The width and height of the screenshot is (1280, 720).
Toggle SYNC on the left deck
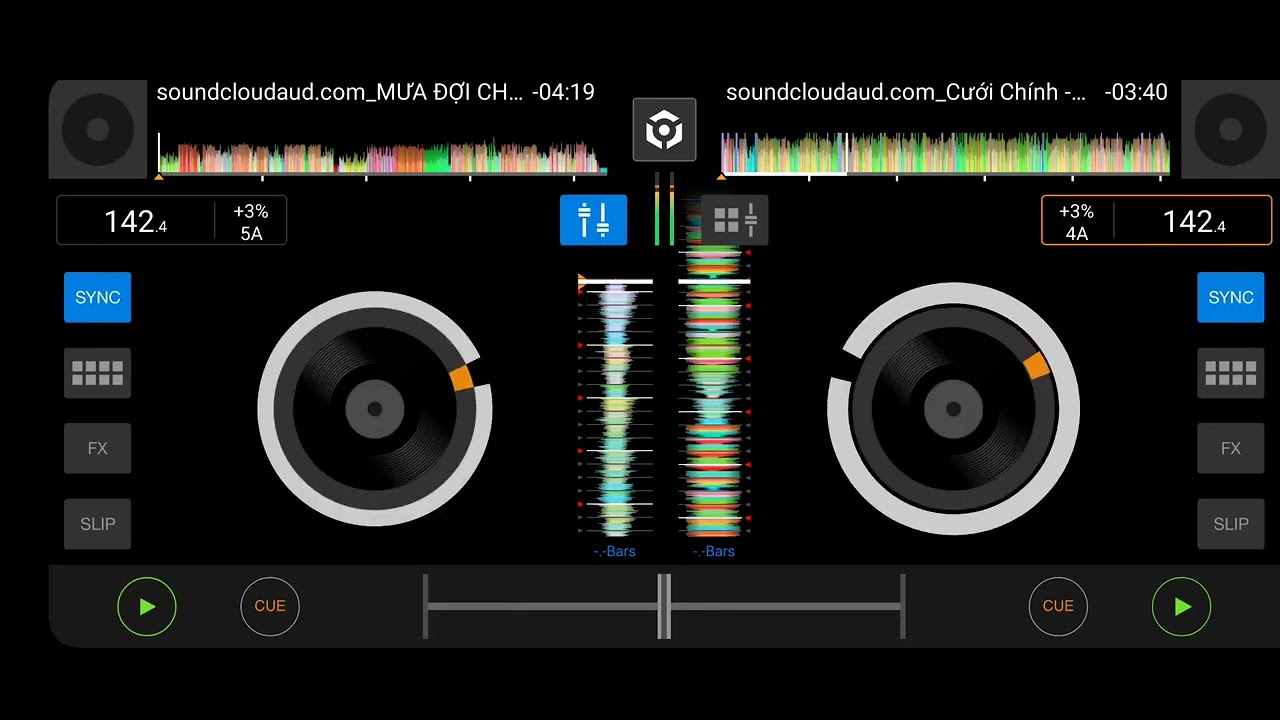(97, 297)
